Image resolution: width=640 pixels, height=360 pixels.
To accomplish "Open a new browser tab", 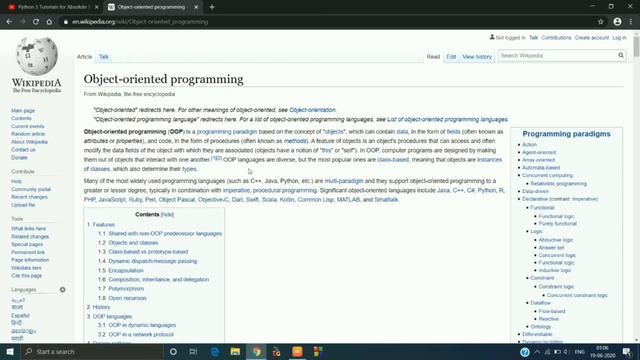I will point(212,7).
